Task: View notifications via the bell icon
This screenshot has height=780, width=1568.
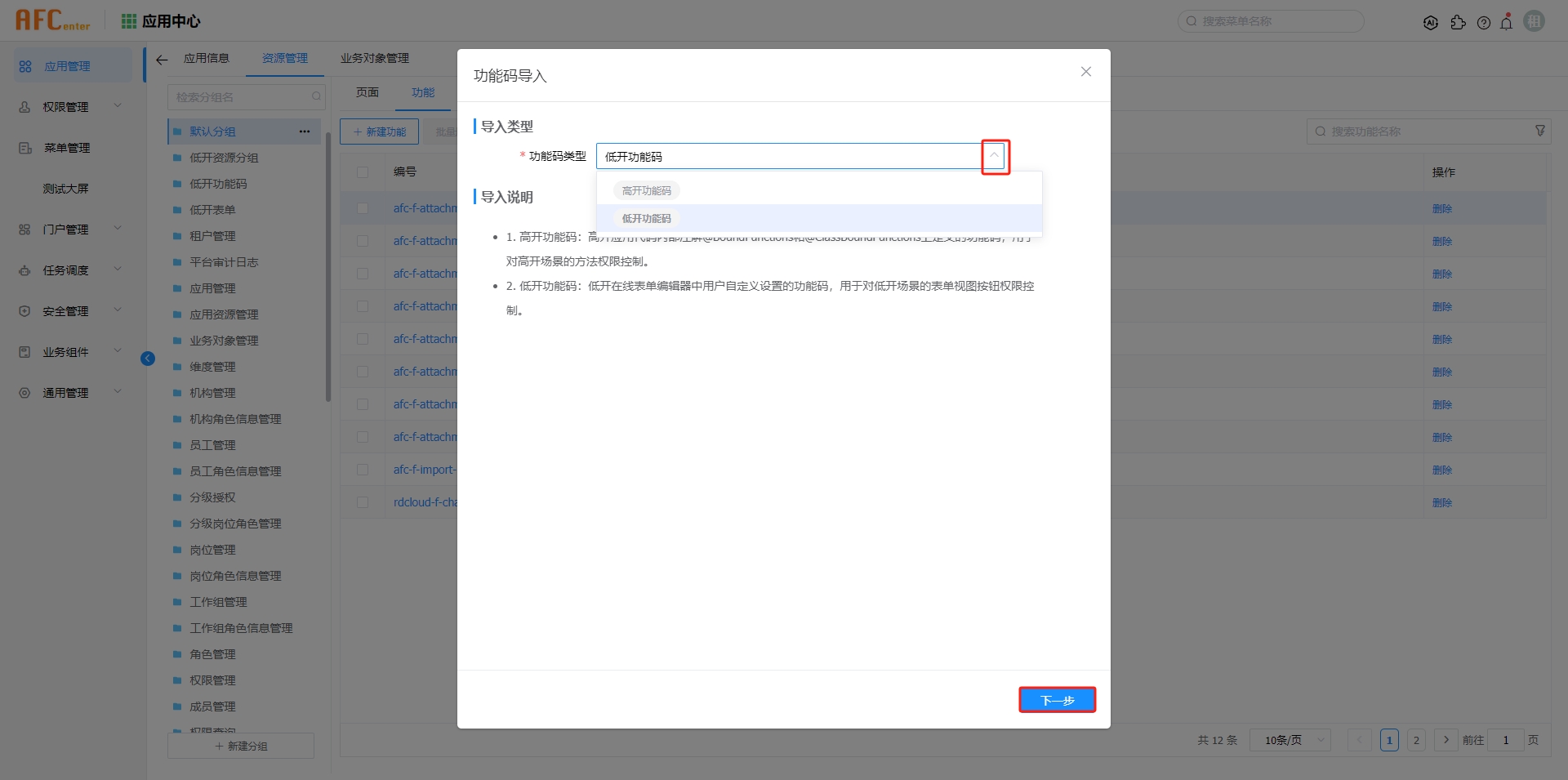Action: tap(1507, 22)
